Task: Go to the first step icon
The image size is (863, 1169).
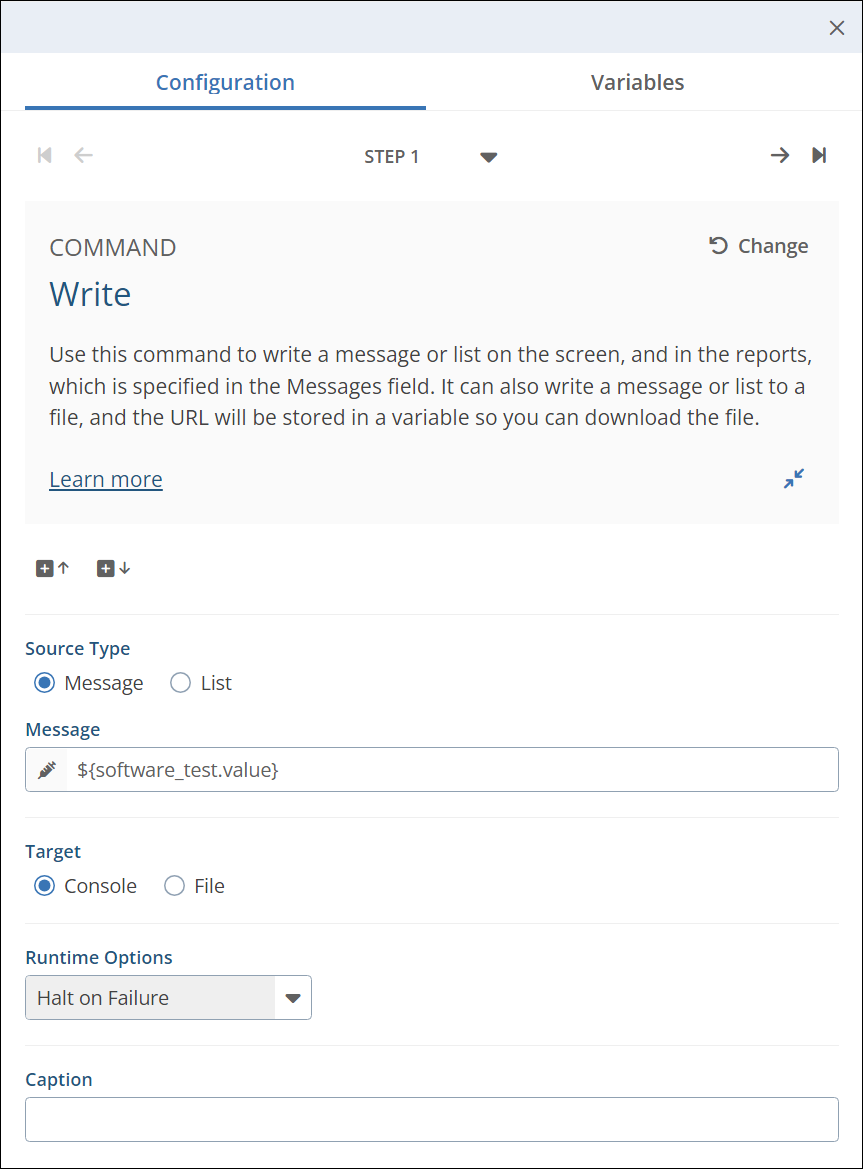Action: click(44, 155)
